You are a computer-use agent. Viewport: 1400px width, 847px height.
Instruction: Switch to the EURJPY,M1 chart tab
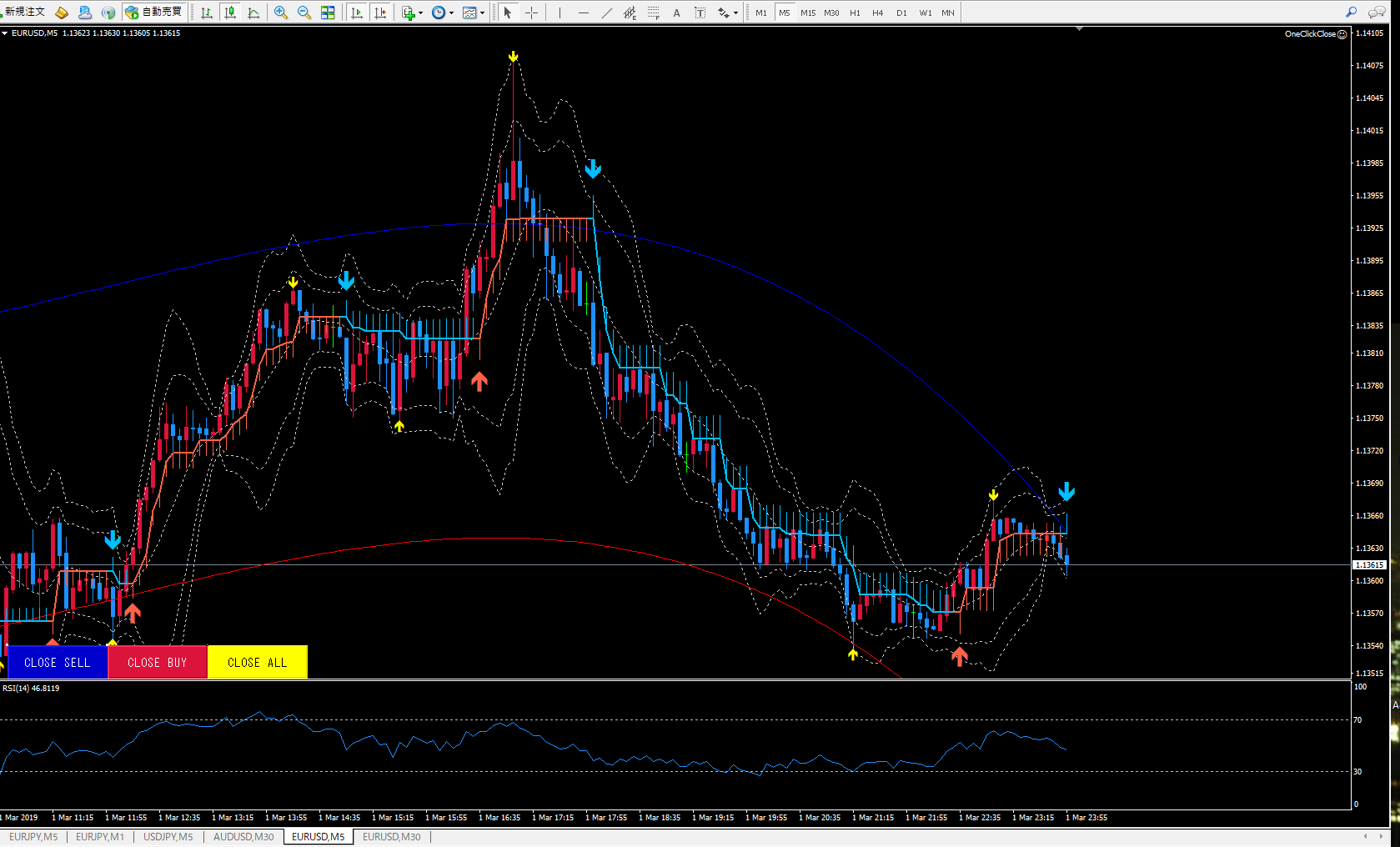click(x=100, y=836)
